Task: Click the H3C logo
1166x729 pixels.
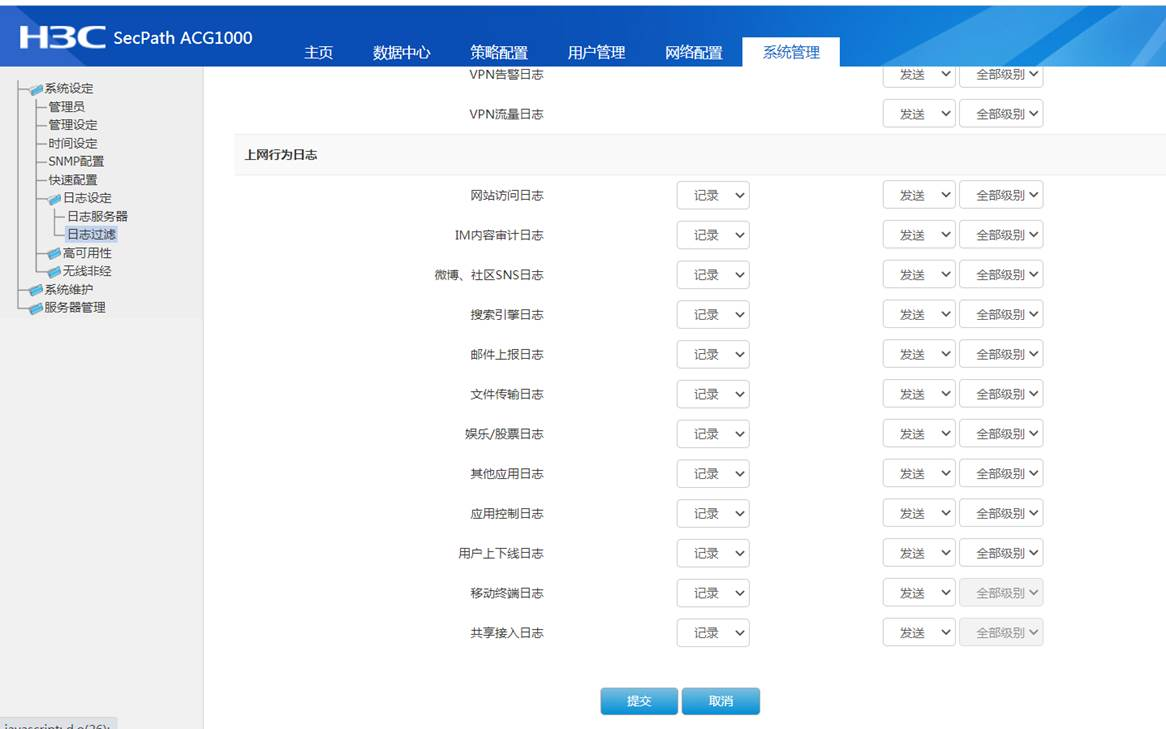Action: 62,37
